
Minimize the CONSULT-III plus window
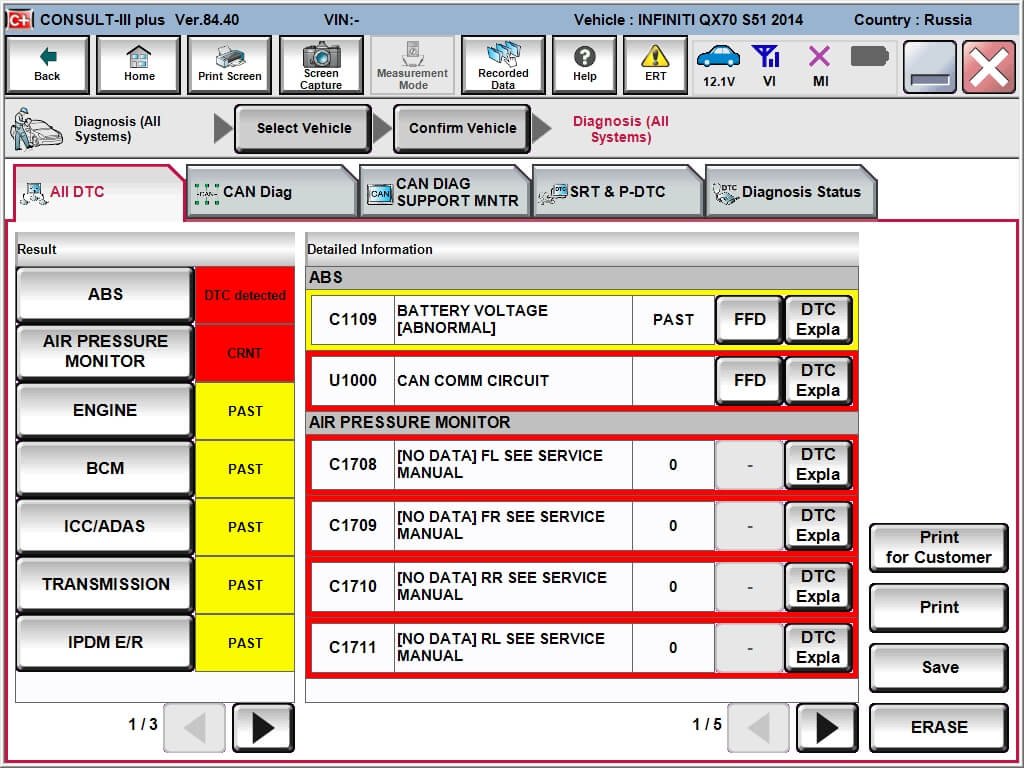(929, 67)
